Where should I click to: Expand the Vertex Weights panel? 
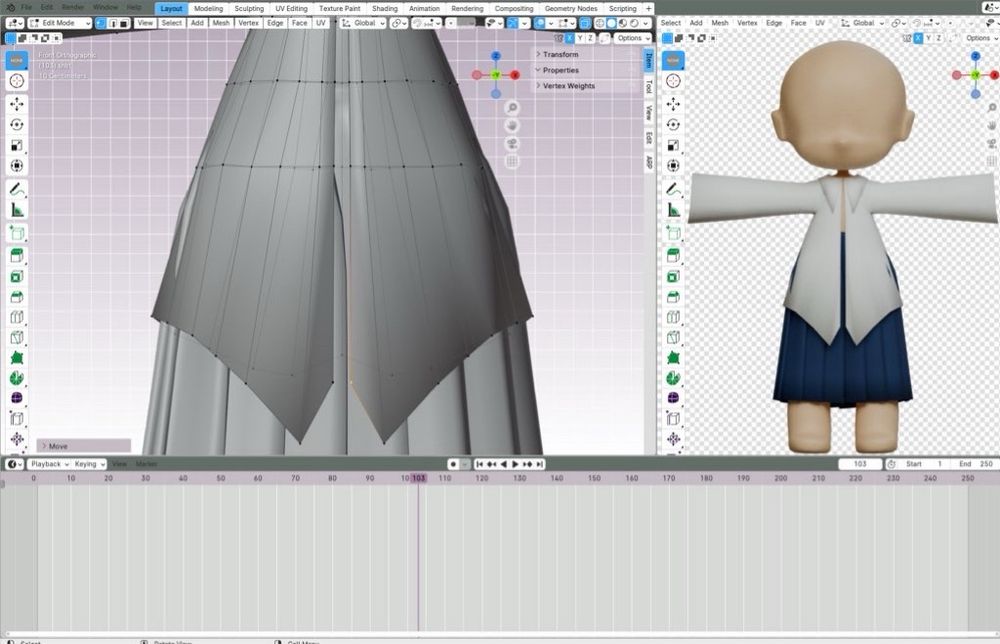click(x=568, y=86)
